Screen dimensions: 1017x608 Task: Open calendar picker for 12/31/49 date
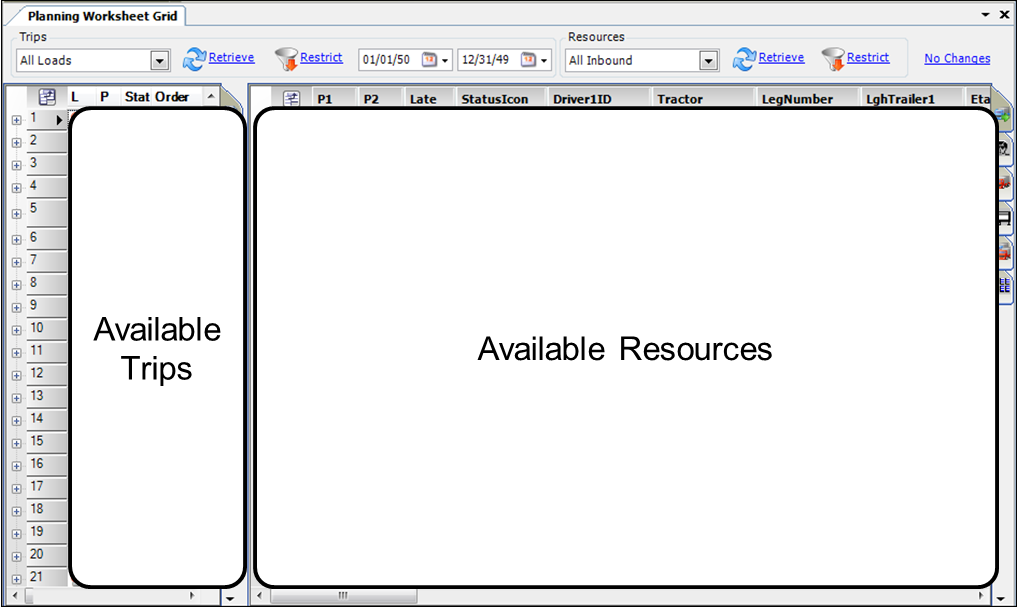[529, 60]
